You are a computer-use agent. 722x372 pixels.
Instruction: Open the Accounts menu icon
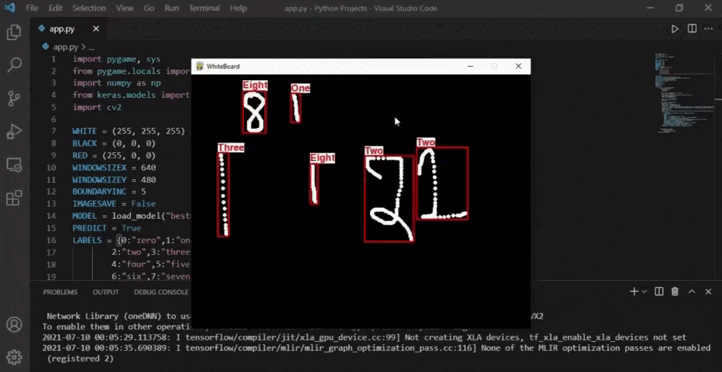click(14, 324)
